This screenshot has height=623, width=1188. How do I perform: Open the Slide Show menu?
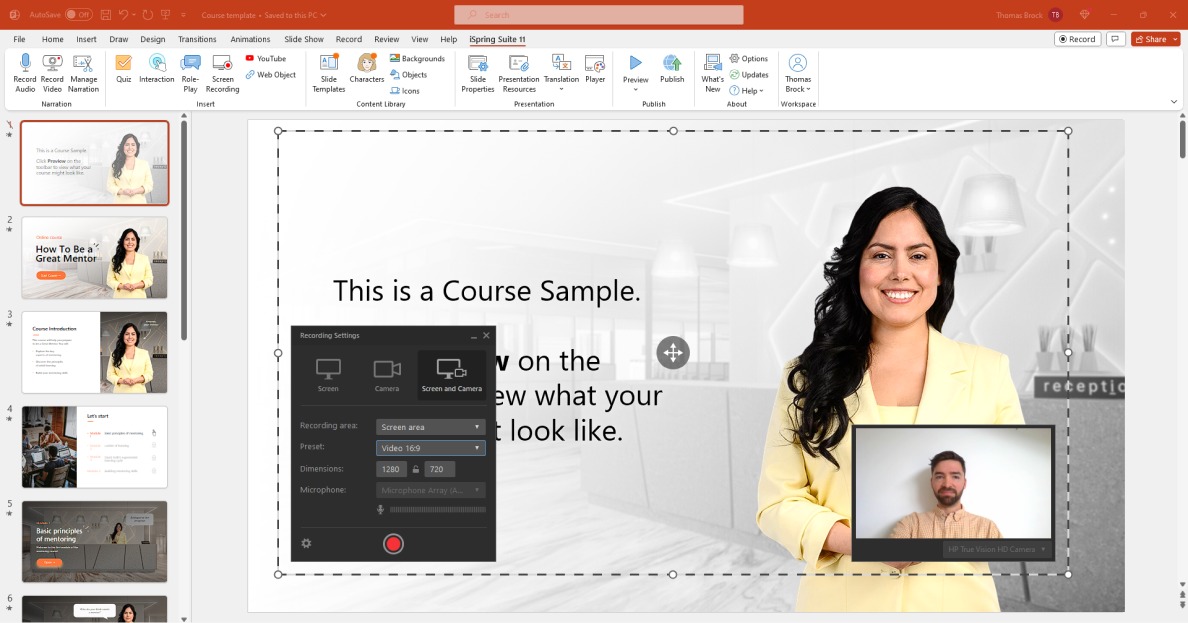pos(303,39)
